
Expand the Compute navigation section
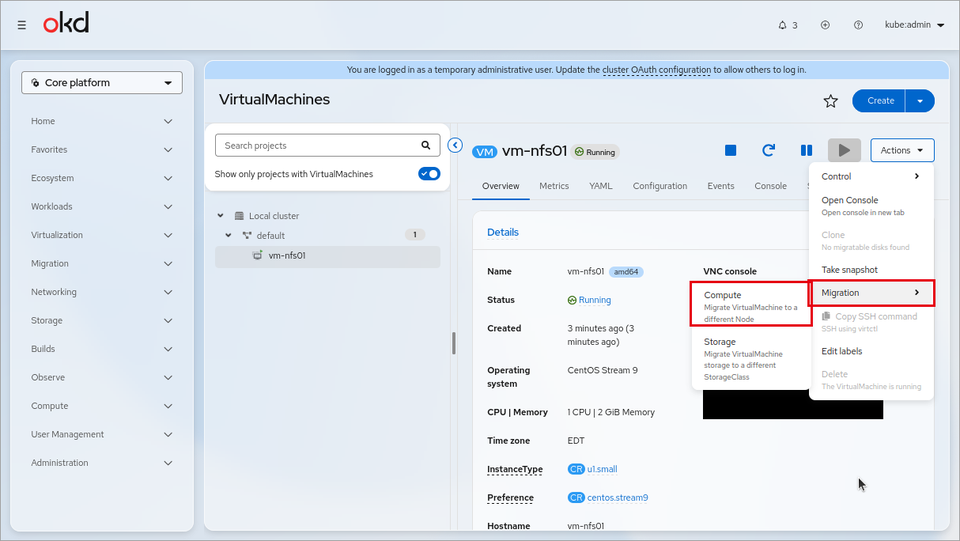click(102, 406)
